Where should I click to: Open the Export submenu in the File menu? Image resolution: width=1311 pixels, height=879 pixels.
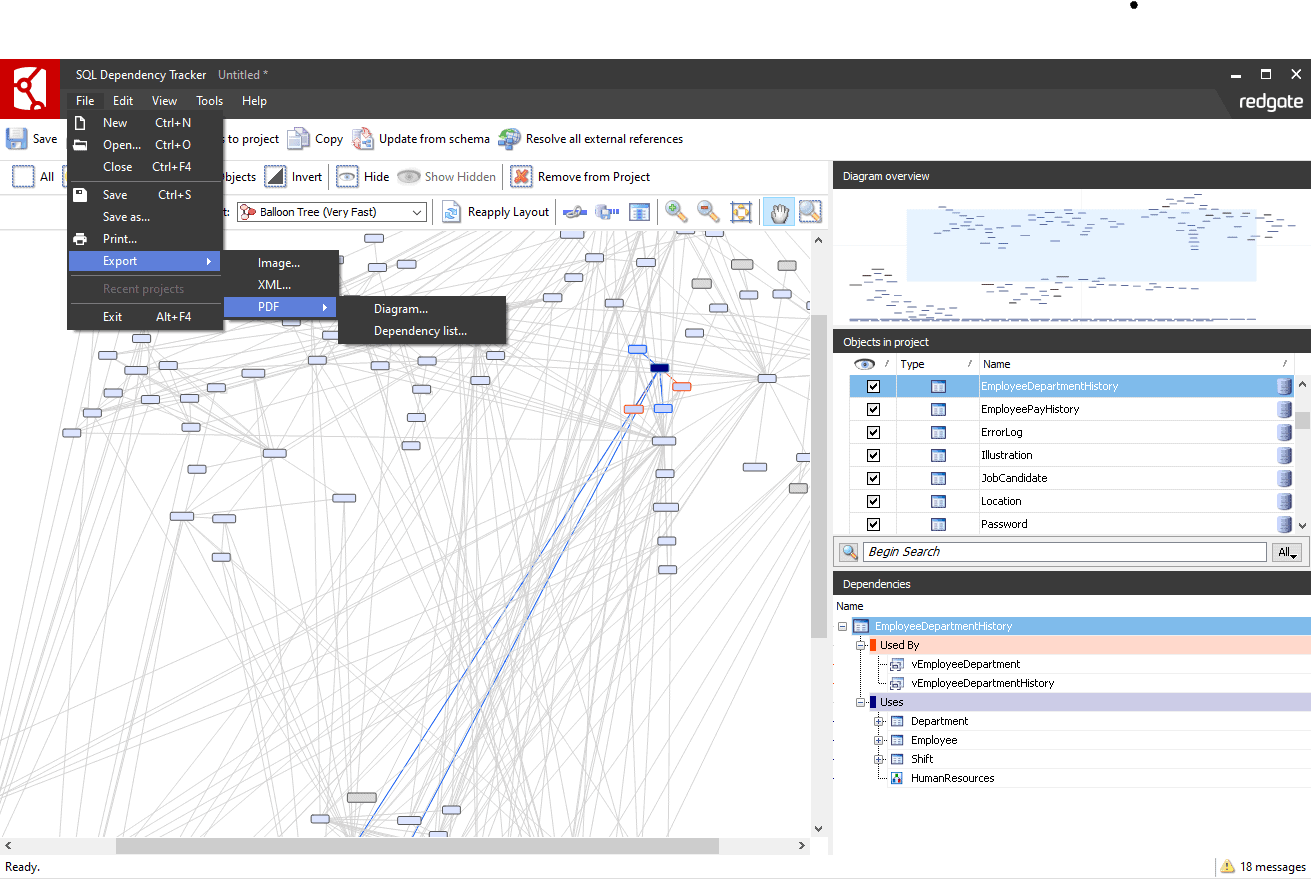pos(145,261)
